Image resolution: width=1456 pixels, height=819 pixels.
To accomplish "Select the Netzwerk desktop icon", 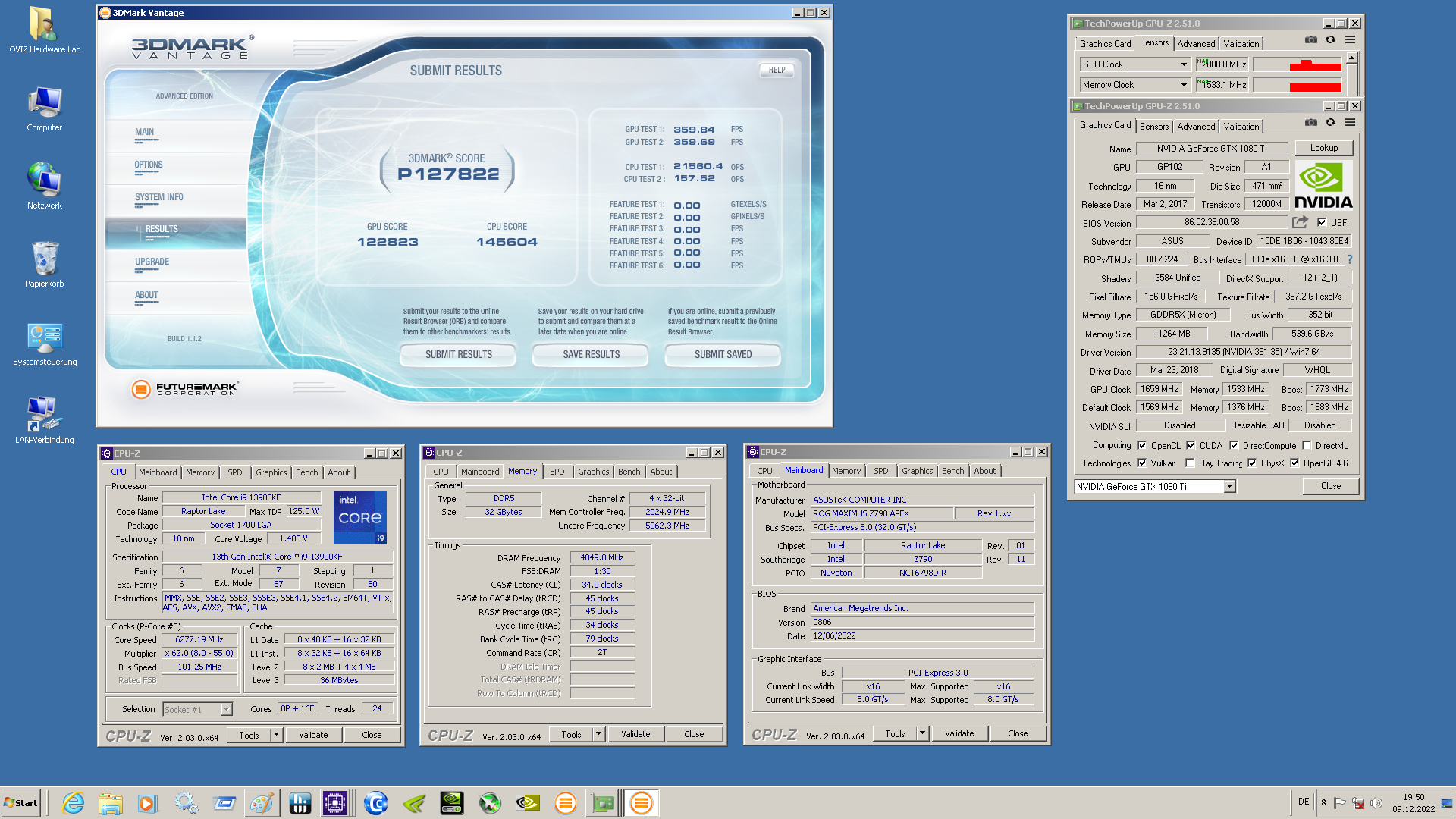I will (44, 187).
